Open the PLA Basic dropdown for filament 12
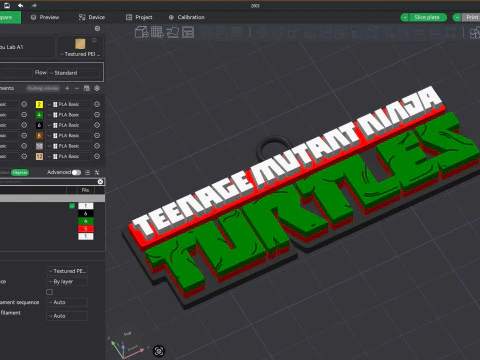This screenshot has width=480, height=360. tap(69, 156)
